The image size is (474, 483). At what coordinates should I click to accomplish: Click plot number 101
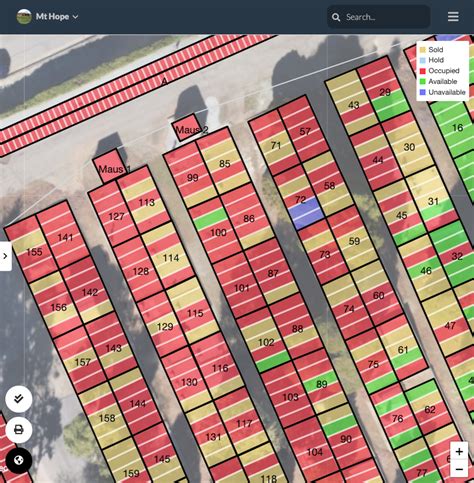click(x=242, y=288)
